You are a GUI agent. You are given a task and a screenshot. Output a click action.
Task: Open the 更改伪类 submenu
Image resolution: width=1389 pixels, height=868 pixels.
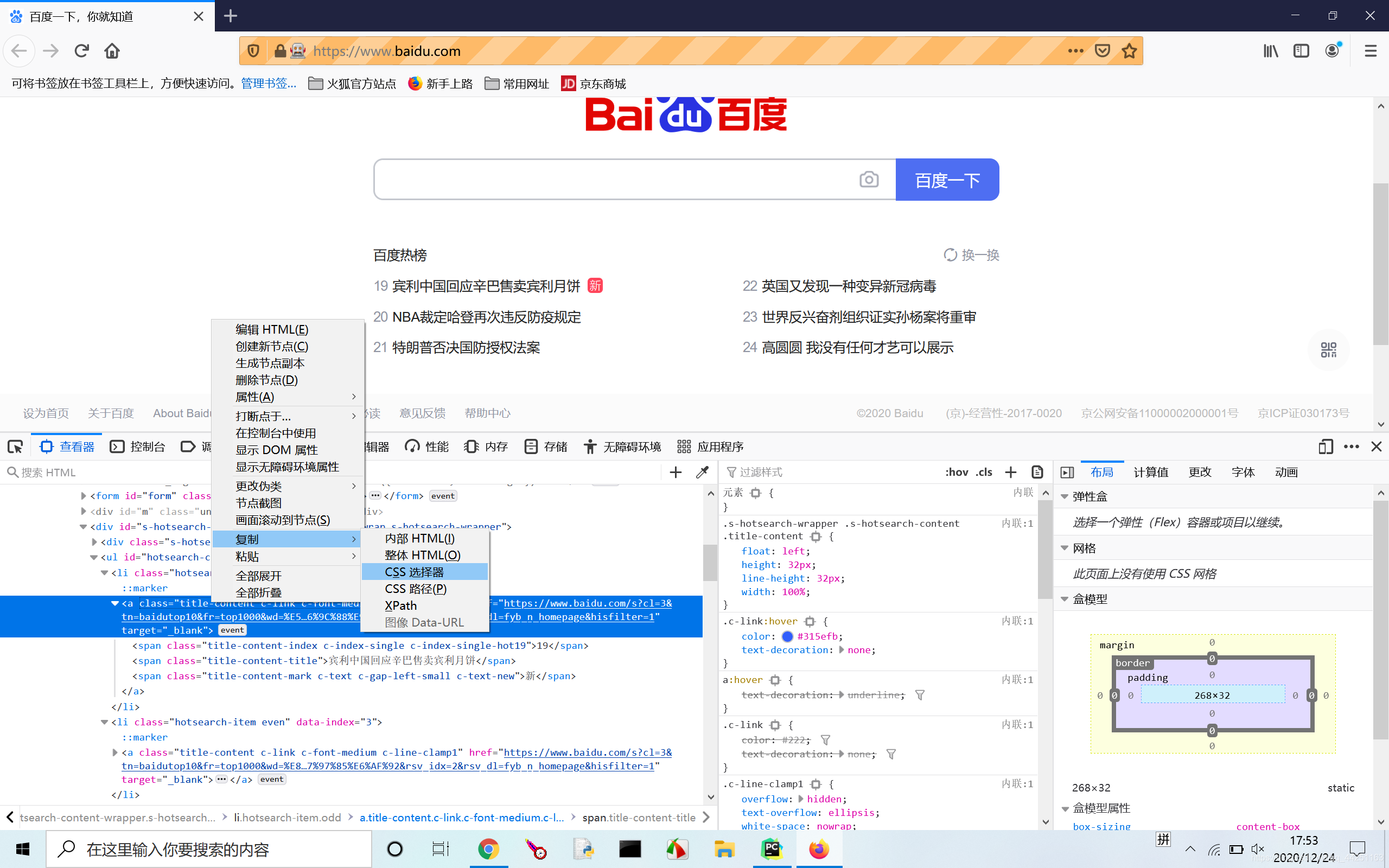point(288,486)
